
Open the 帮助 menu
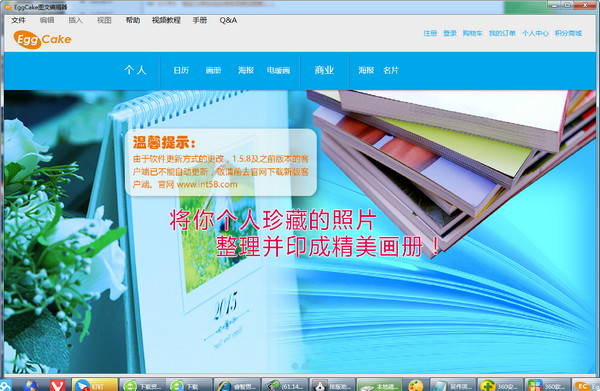point(133,20)
